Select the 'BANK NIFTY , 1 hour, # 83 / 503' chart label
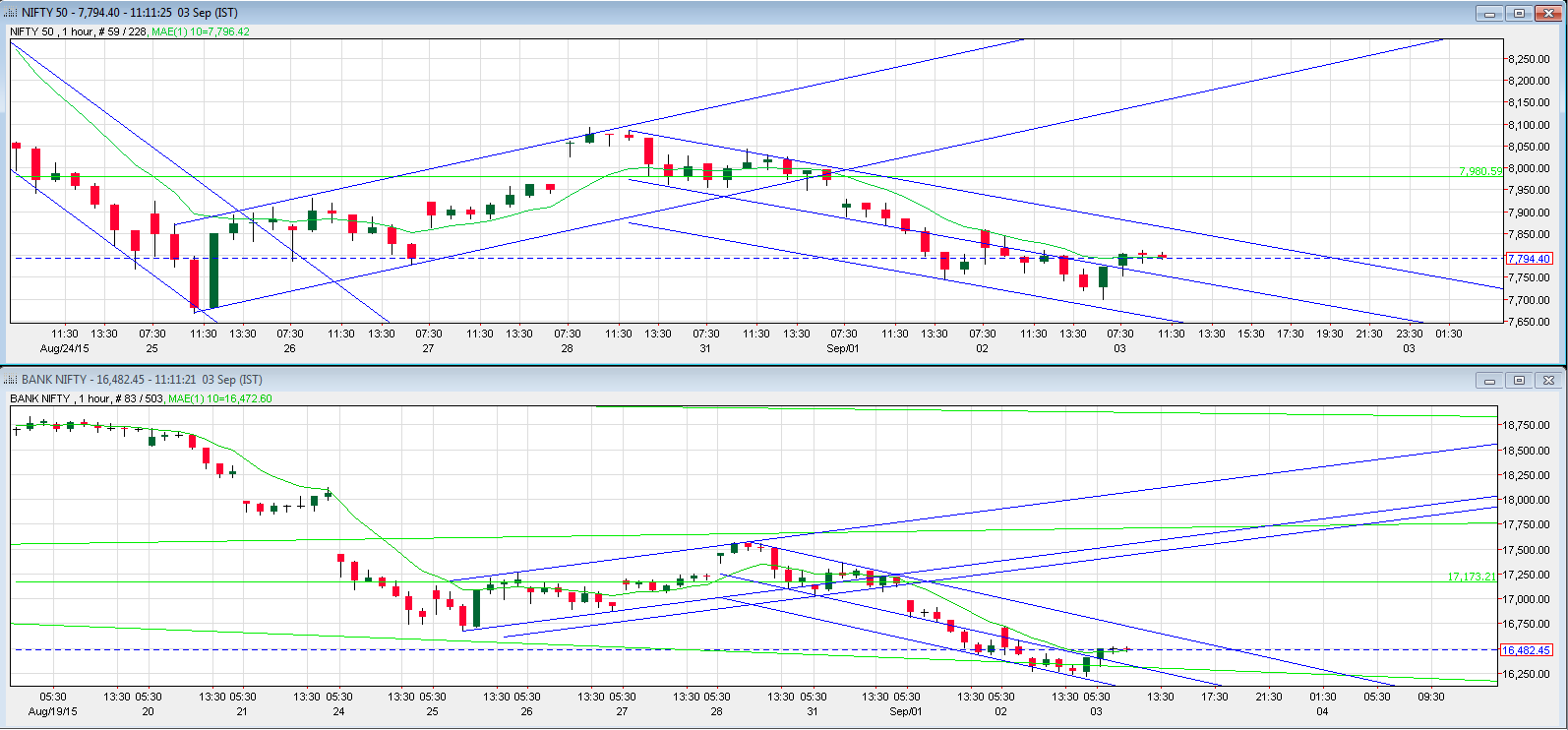 [89, 398]
